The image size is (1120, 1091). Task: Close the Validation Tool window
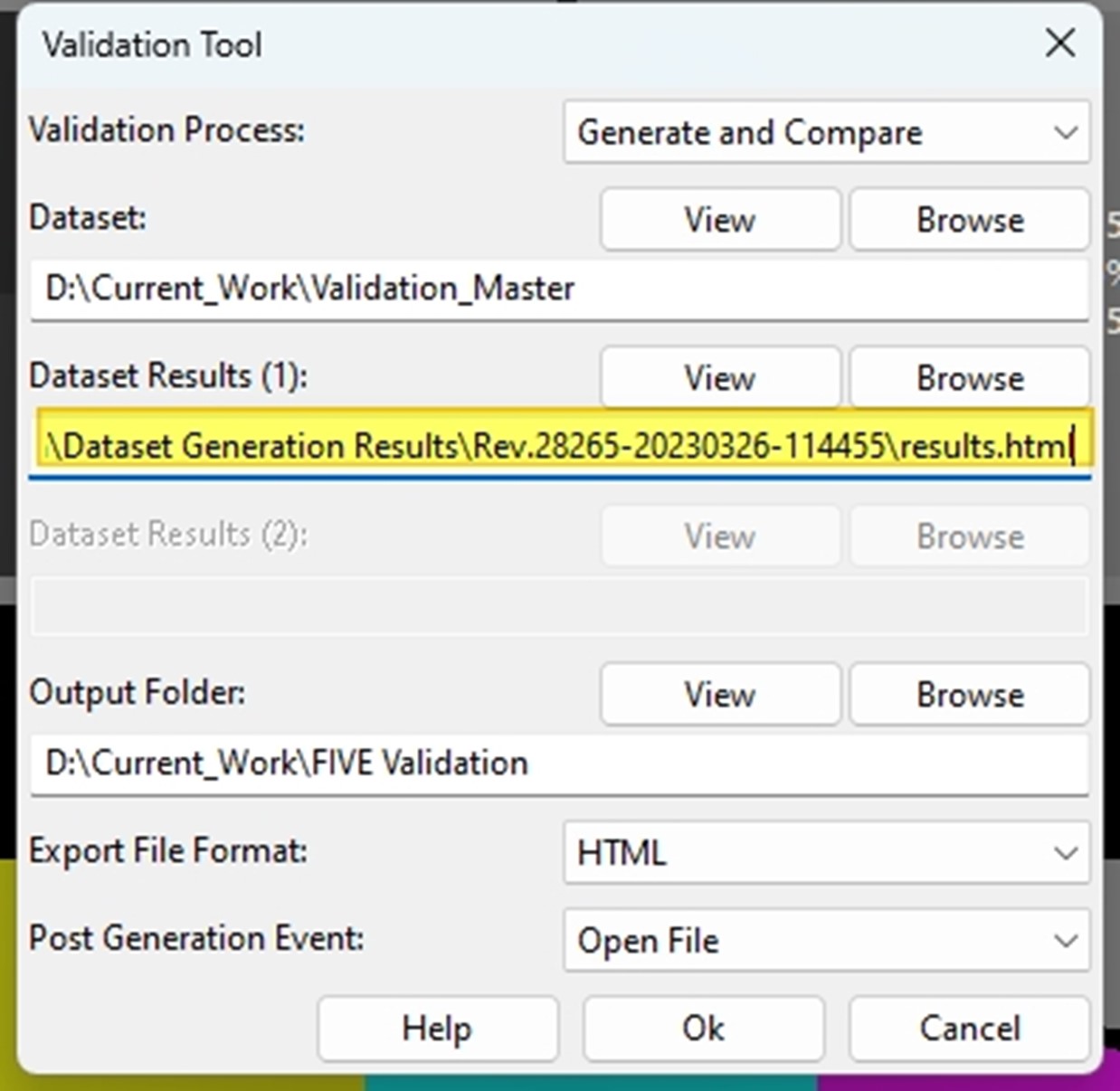[x=1059, y=43]
